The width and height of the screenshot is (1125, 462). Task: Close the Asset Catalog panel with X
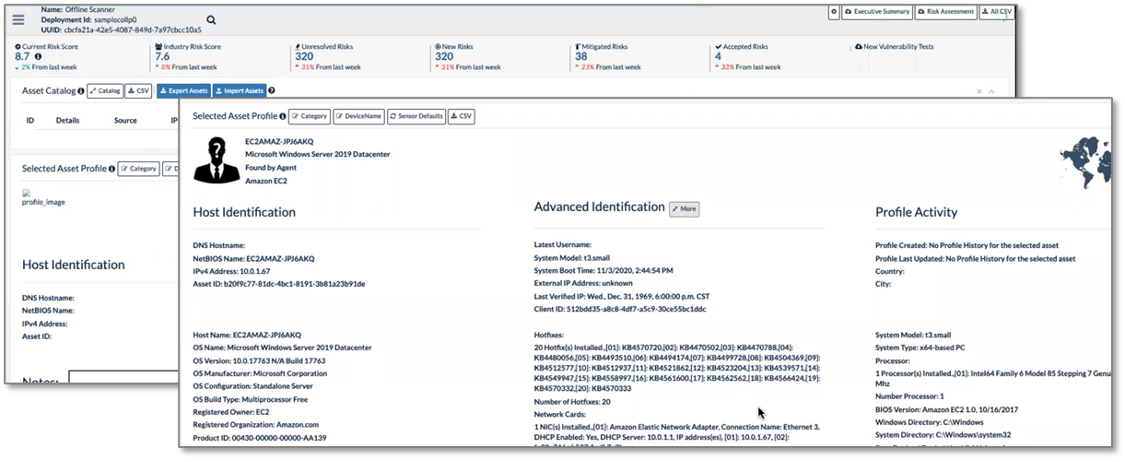click(x=978, y=90)
